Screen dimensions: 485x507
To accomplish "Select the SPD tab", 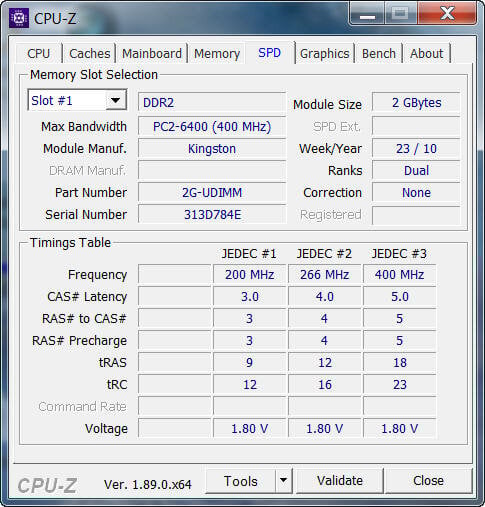I will point(270,53).
